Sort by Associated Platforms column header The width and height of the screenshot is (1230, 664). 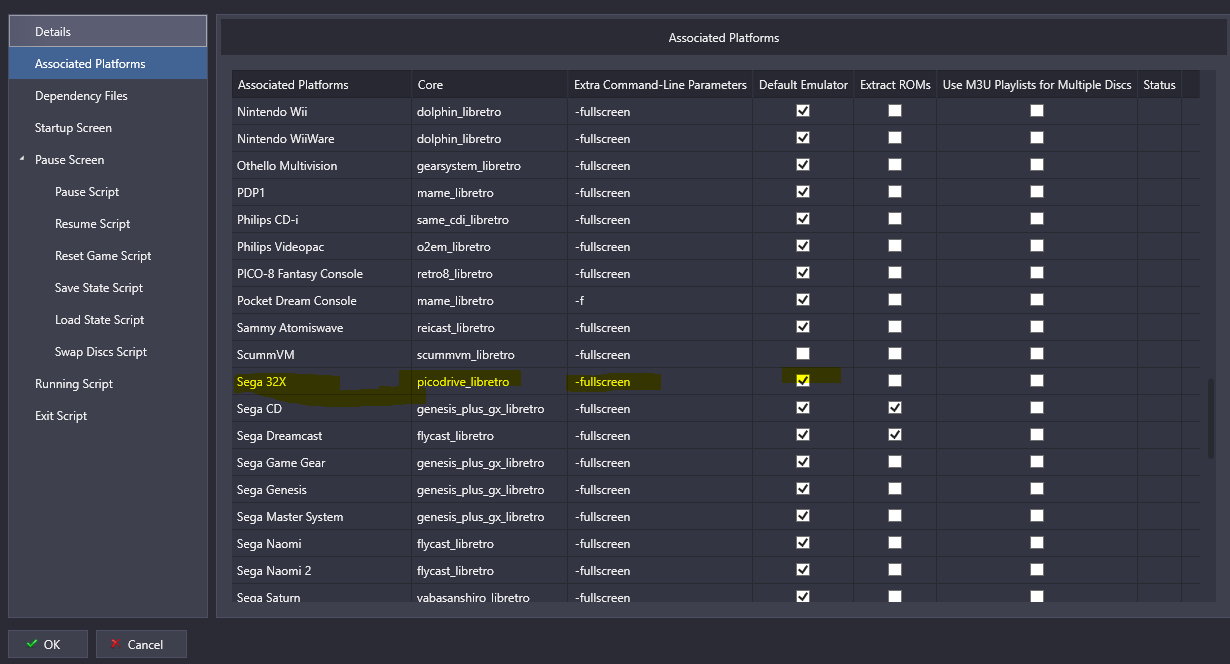coord(321,85)
